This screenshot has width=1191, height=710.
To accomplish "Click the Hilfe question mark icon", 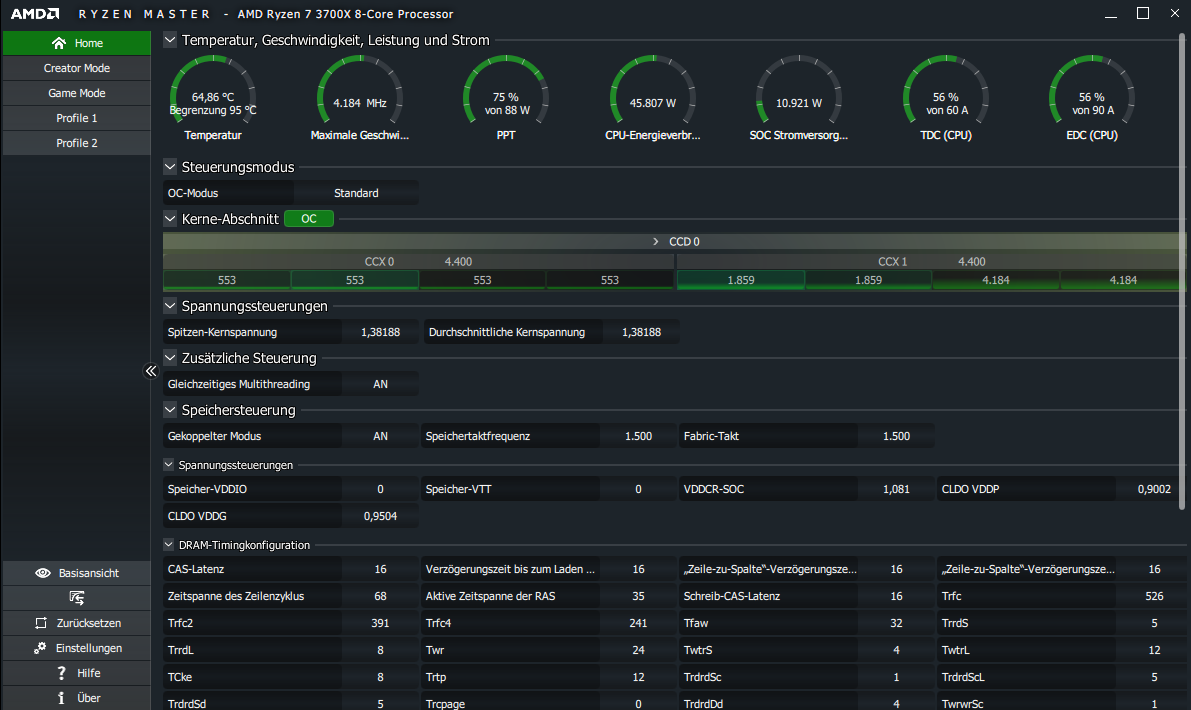I will [x=62, y=674].
